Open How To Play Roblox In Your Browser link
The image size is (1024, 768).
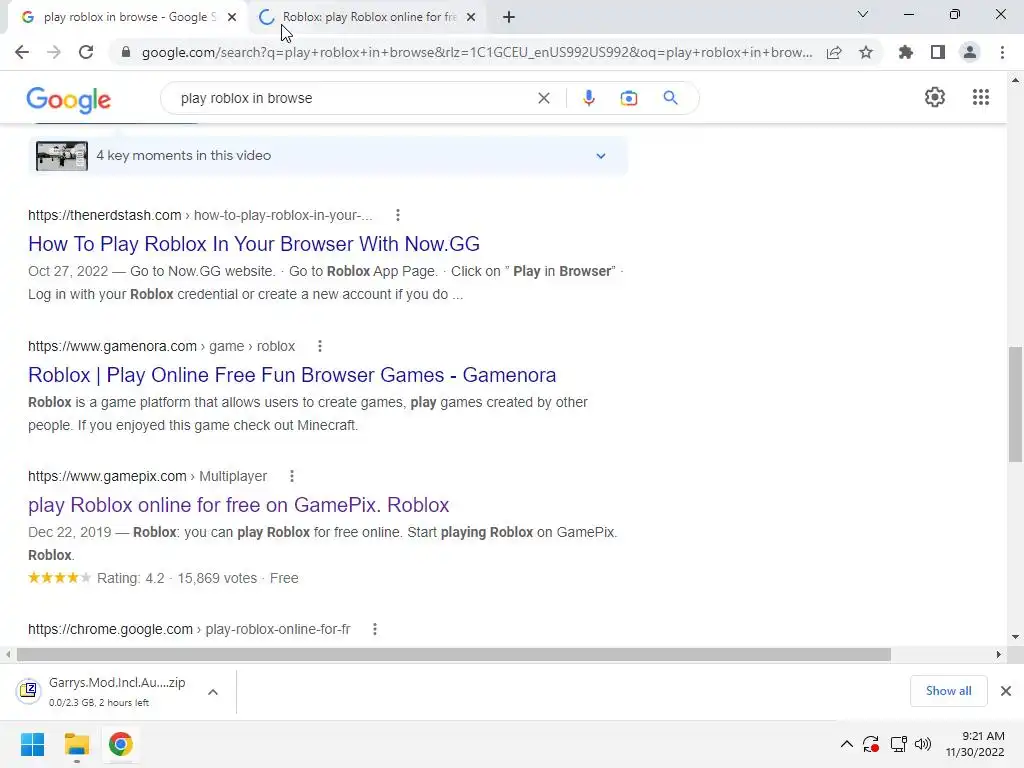[254, 244]
